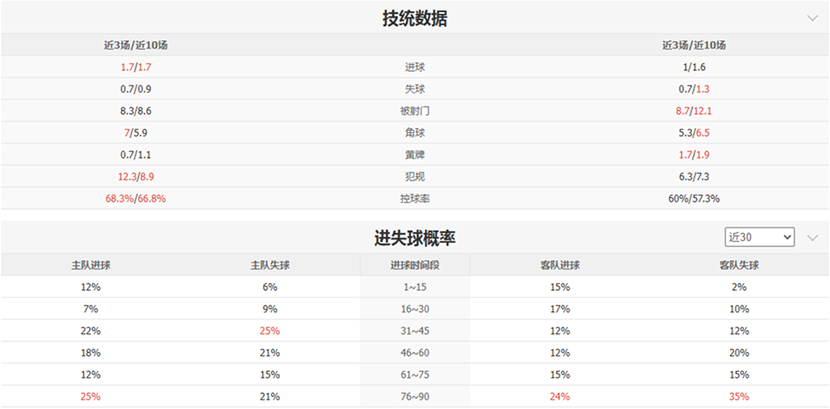Collapse the 进失球概率 section chevron
The image size is (830, 409).
[x=812, y=237]
